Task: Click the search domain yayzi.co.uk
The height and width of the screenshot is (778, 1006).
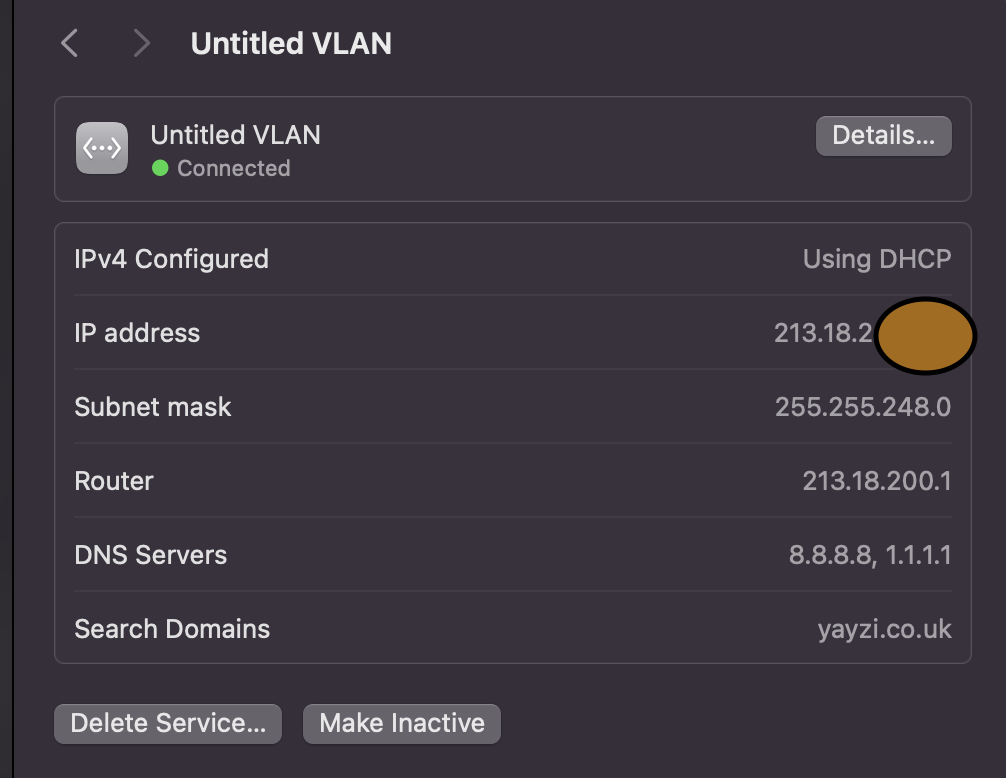Action: [x=884, y=629]
